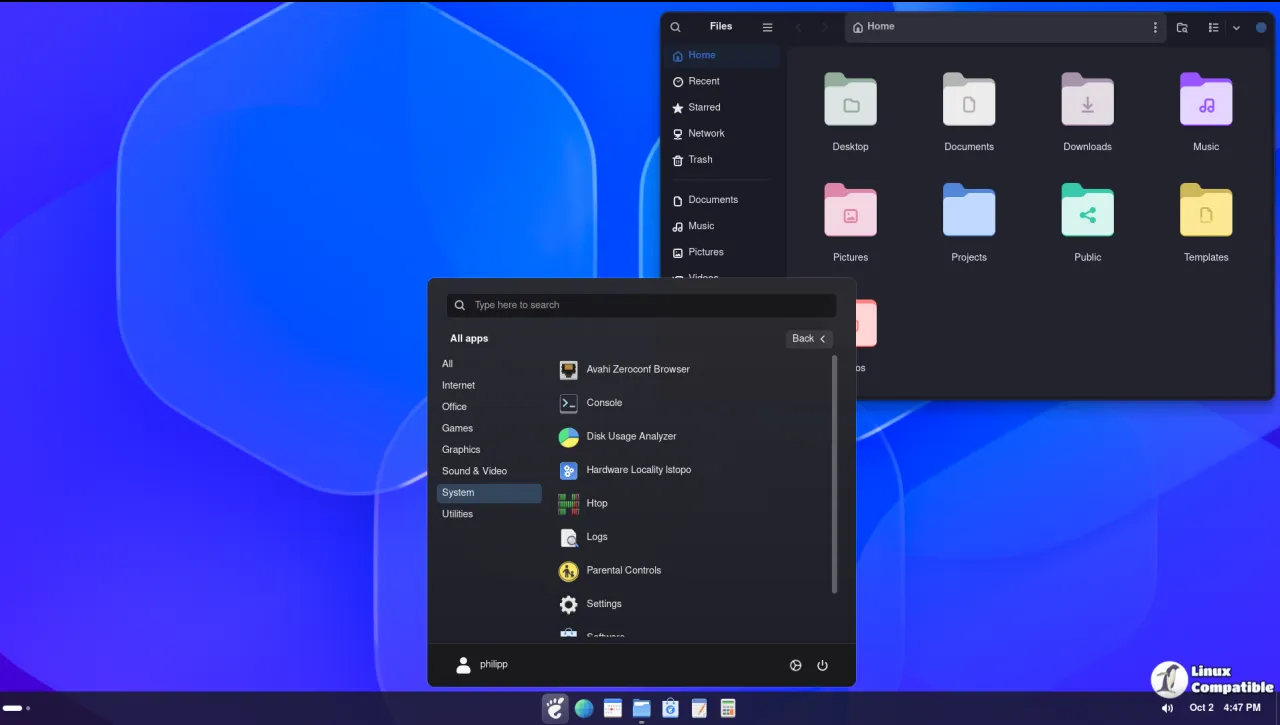Select the Games category
The width and height of the screenshot is (1280, 725).
489,428
